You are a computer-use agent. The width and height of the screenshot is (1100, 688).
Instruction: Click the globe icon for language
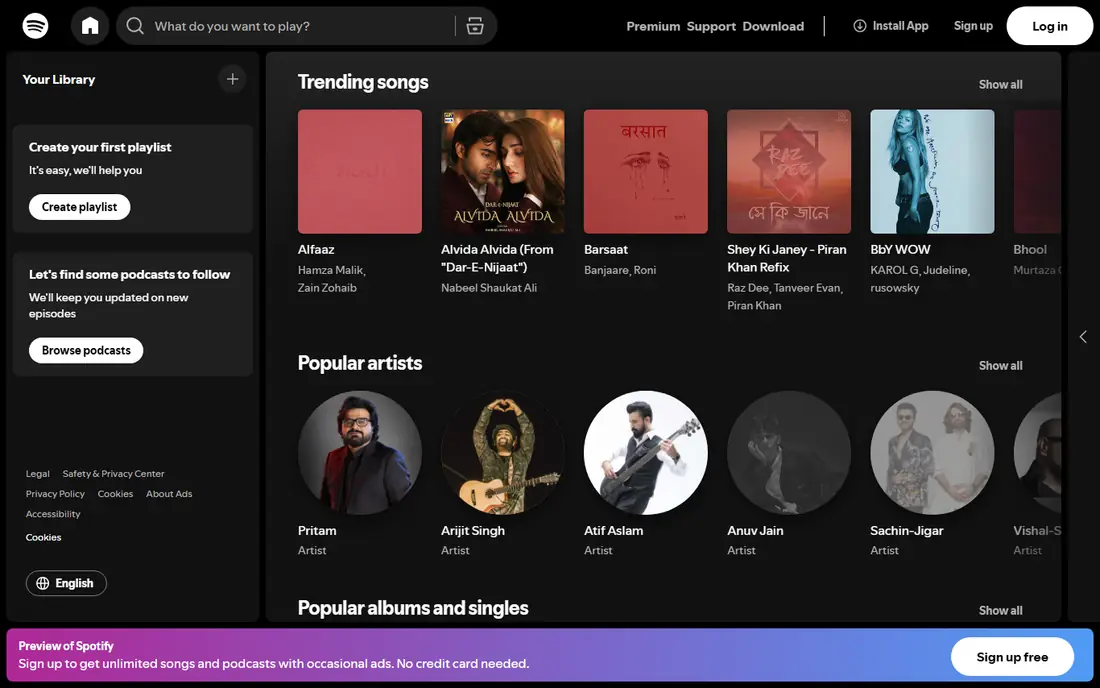(43, 583)
